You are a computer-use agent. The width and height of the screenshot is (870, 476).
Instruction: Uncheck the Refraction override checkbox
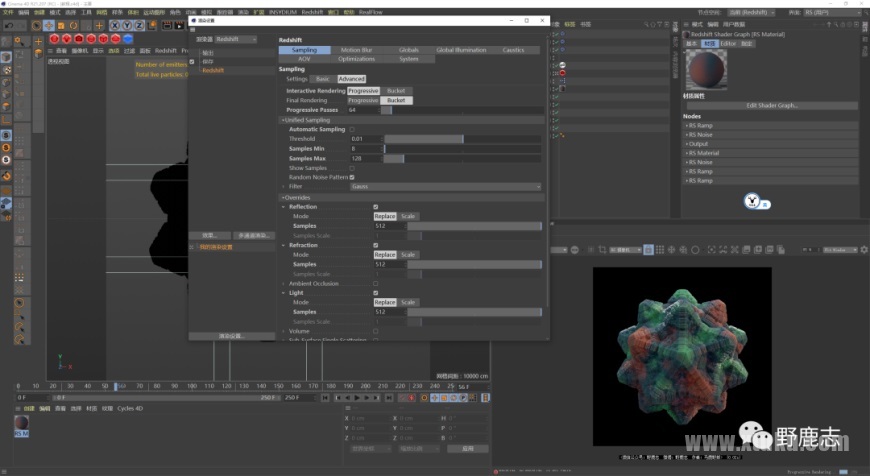tap(376, 245)
